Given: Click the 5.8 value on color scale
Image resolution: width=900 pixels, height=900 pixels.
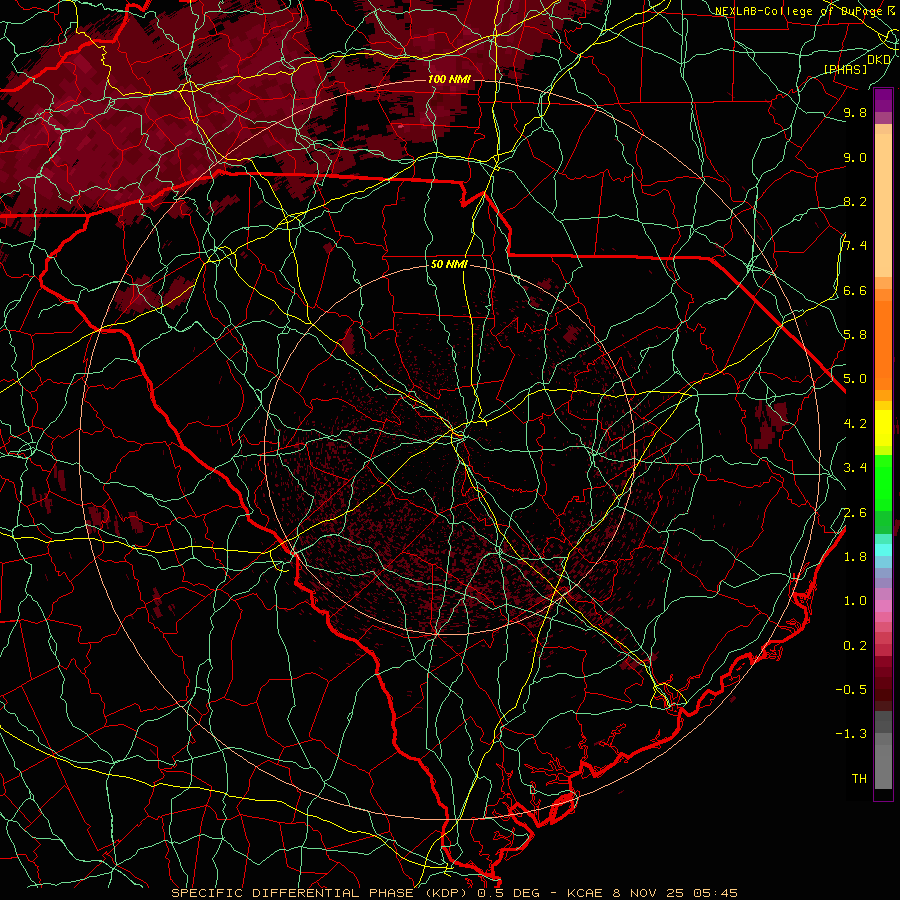Looking at the screenshot, I should point(855,335).
